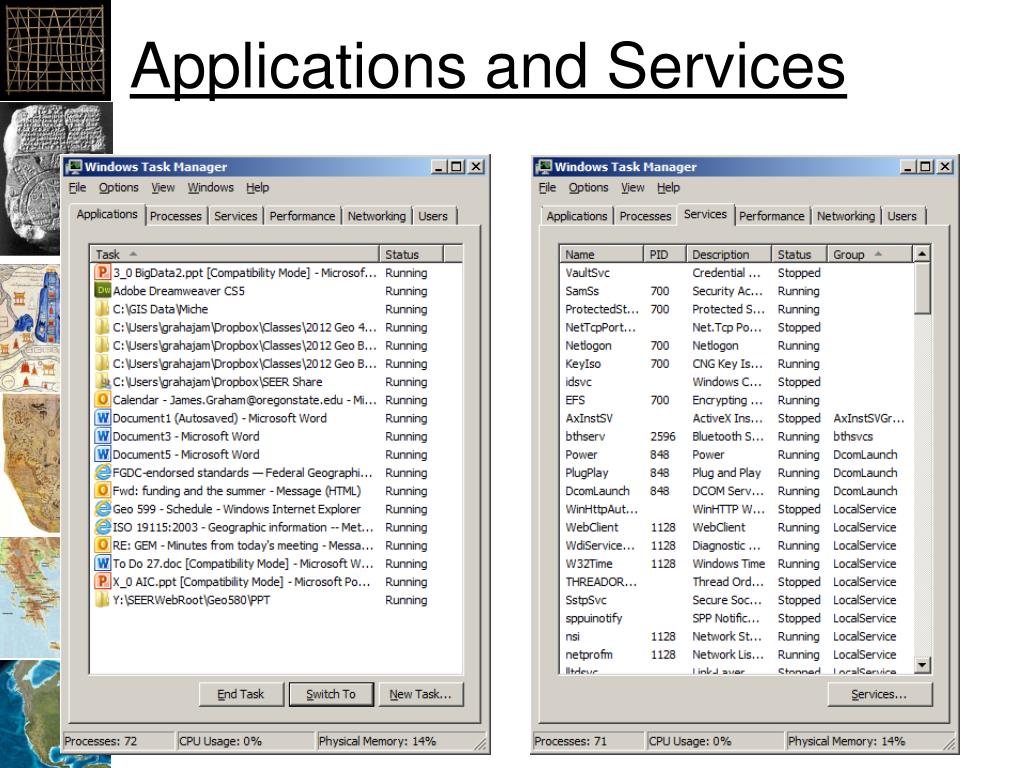Click Internet Explorer icon of Geo 599 - Schedule
Image resolution: width=1024 pixels, height=768 pixels.
click(103, 509)
